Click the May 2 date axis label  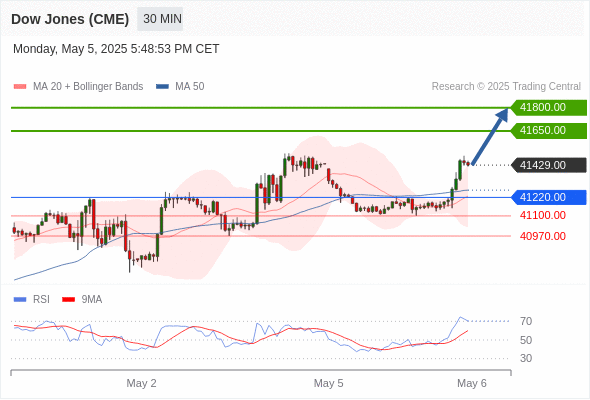coord(141,383)
